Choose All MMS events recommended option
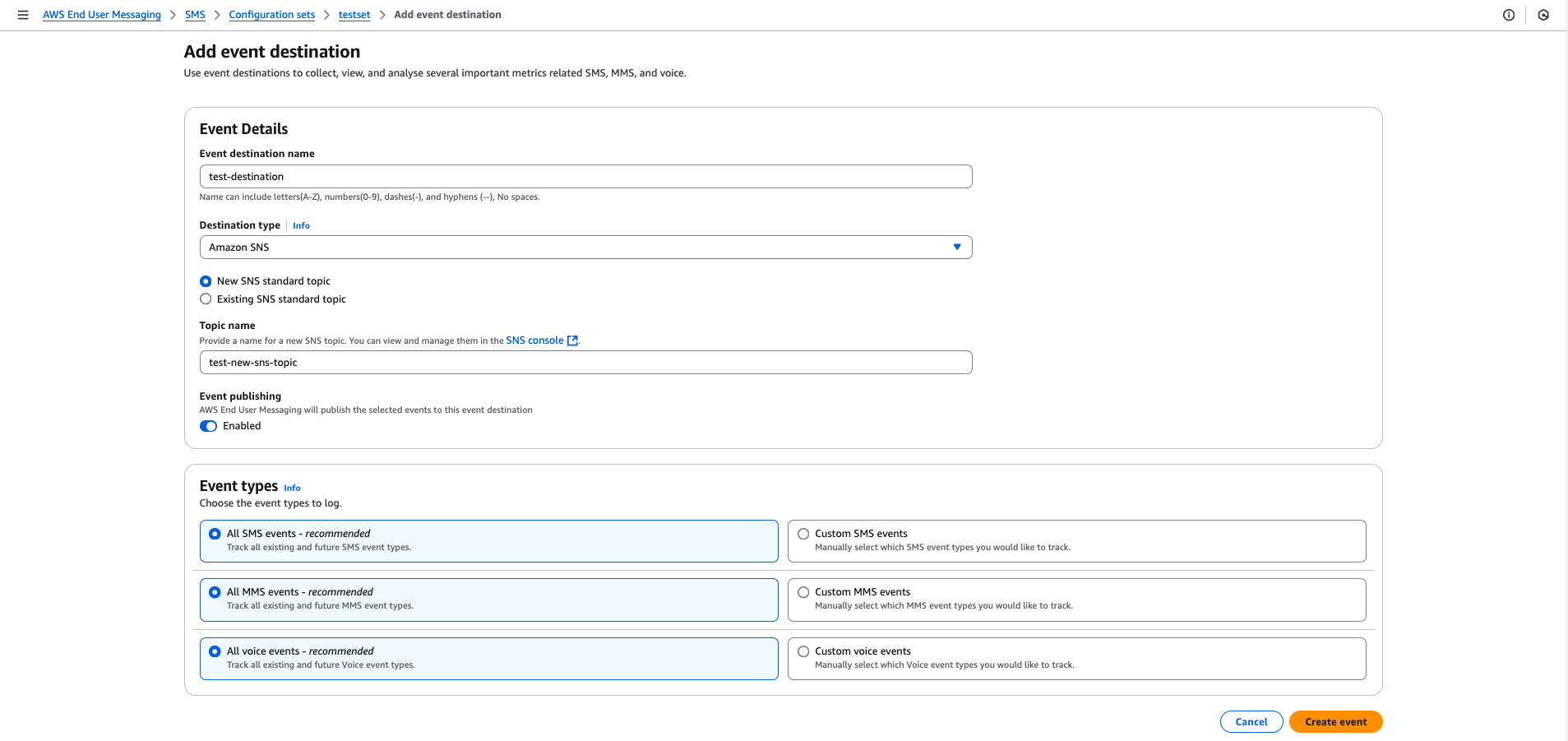 [x=488, y=600]
